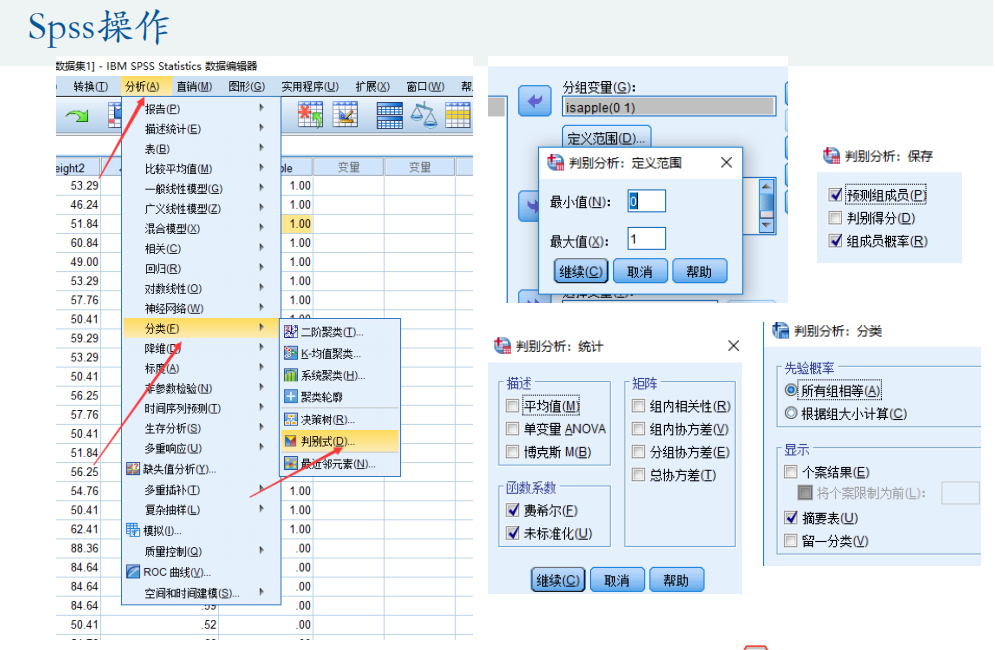Close the define range (定义范围) dialog
The image size is (995, 650).
coord(727,162)
